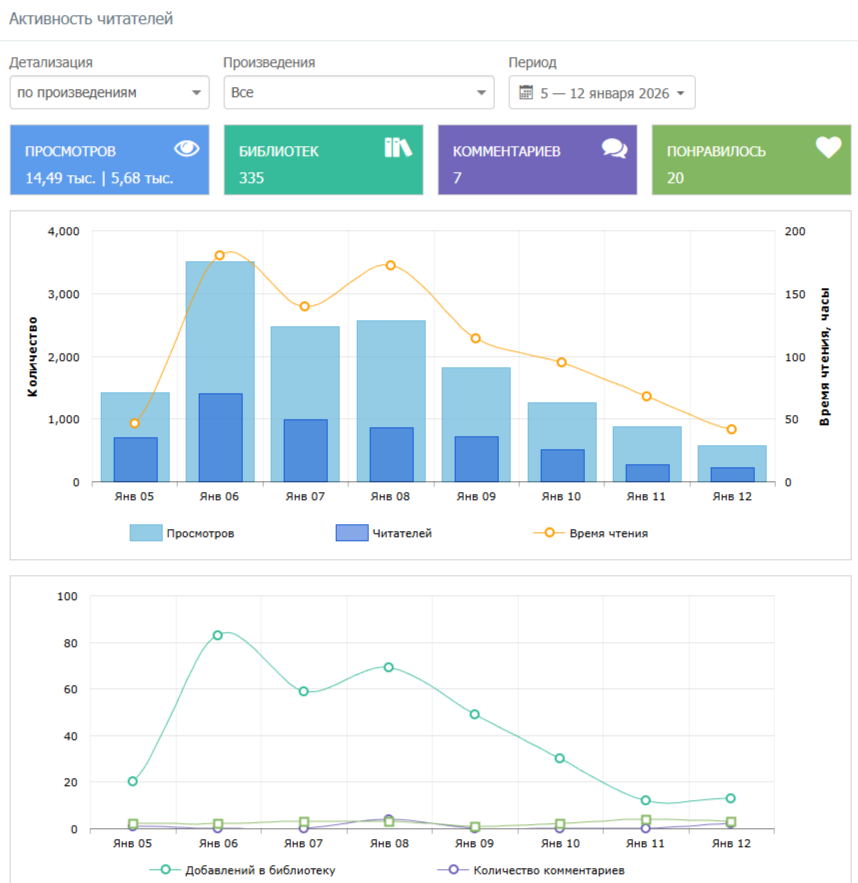Toggle the Просмотров series in chart legend
Image resolution: width=858 pixels, height=883 pixels.
(x=182, y=534)
